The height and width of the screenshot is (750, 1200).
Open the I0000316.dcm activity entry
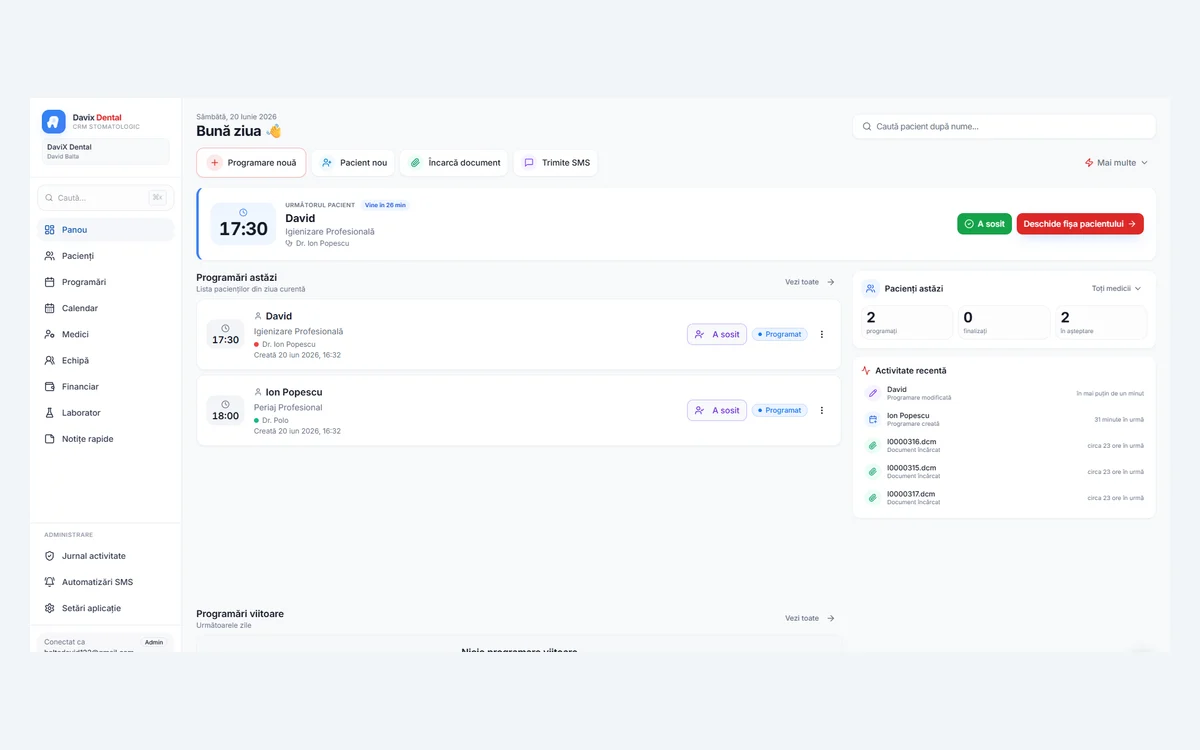pyautogui.click(x=1004, y=445)
